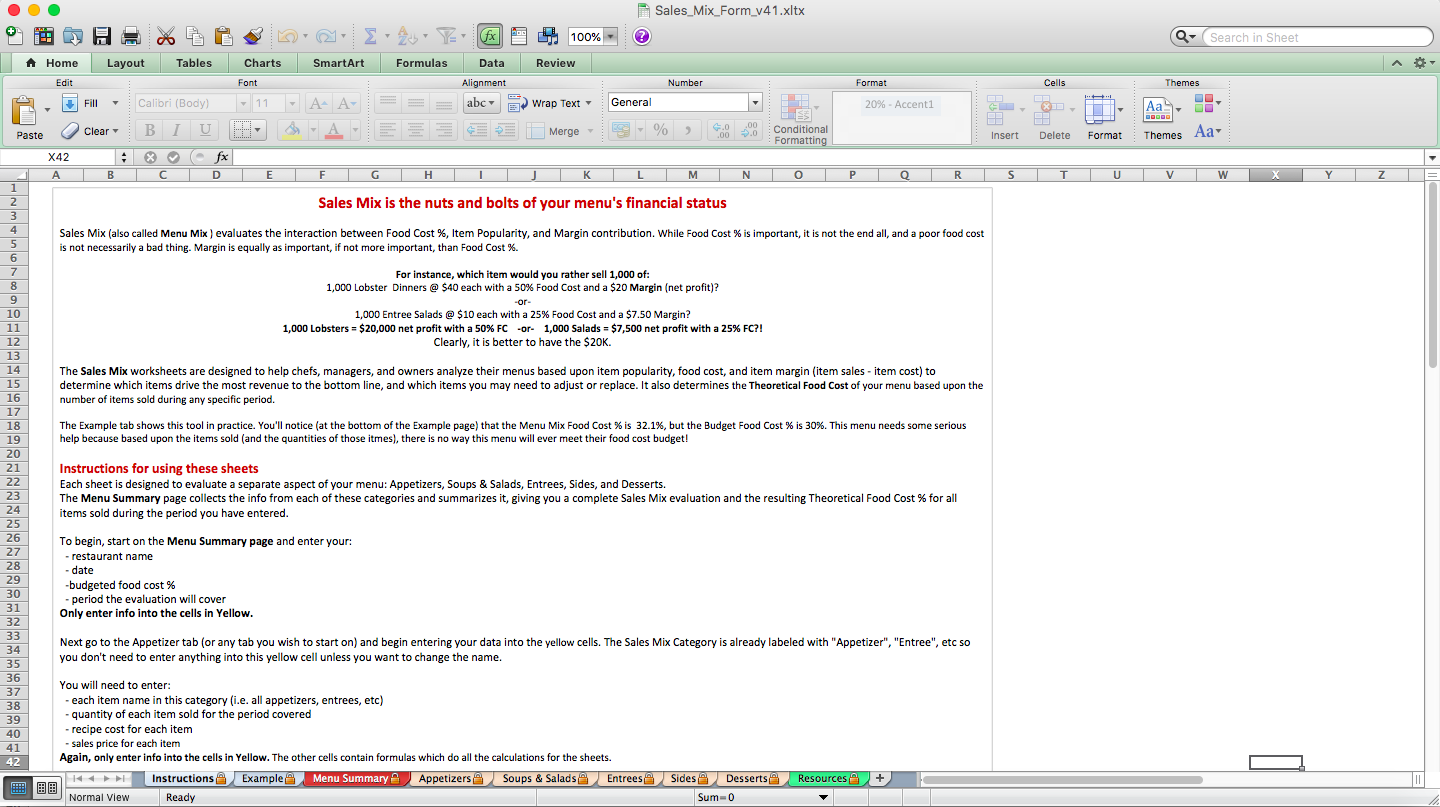
Task: Enable Wrap Text for the selection
Action: (547, 102)
